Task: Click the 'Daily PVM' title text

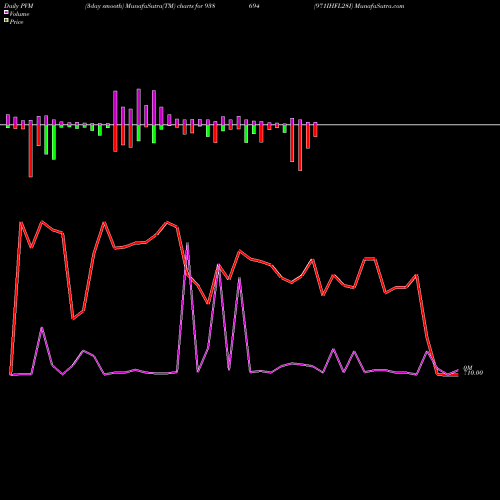Action: coord(20,6)
